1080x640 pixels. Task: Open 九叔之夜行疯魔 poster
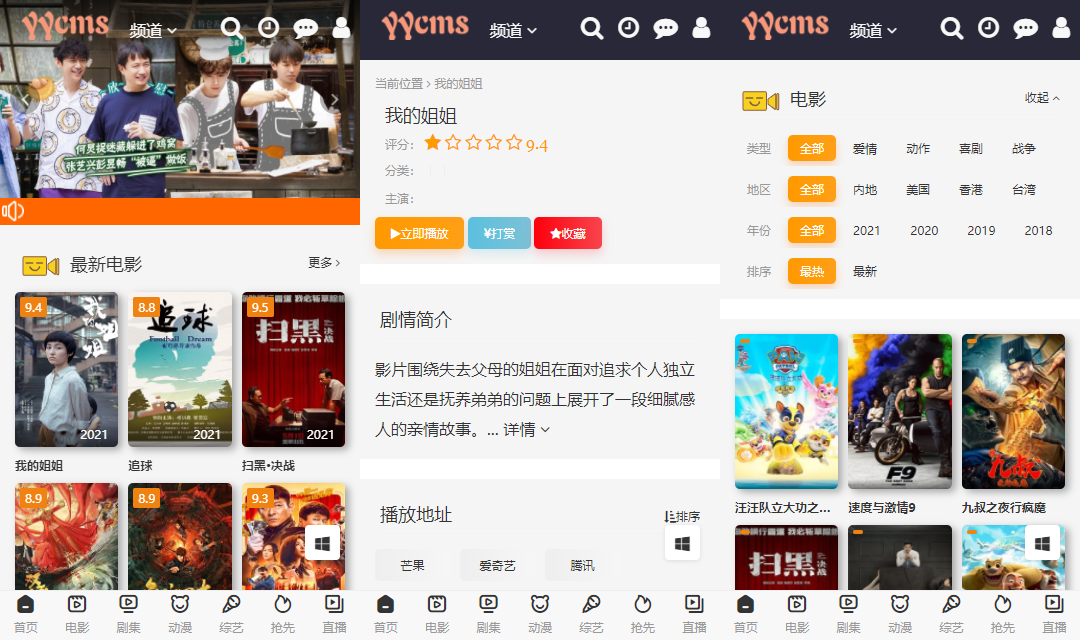click(1013, 411)
